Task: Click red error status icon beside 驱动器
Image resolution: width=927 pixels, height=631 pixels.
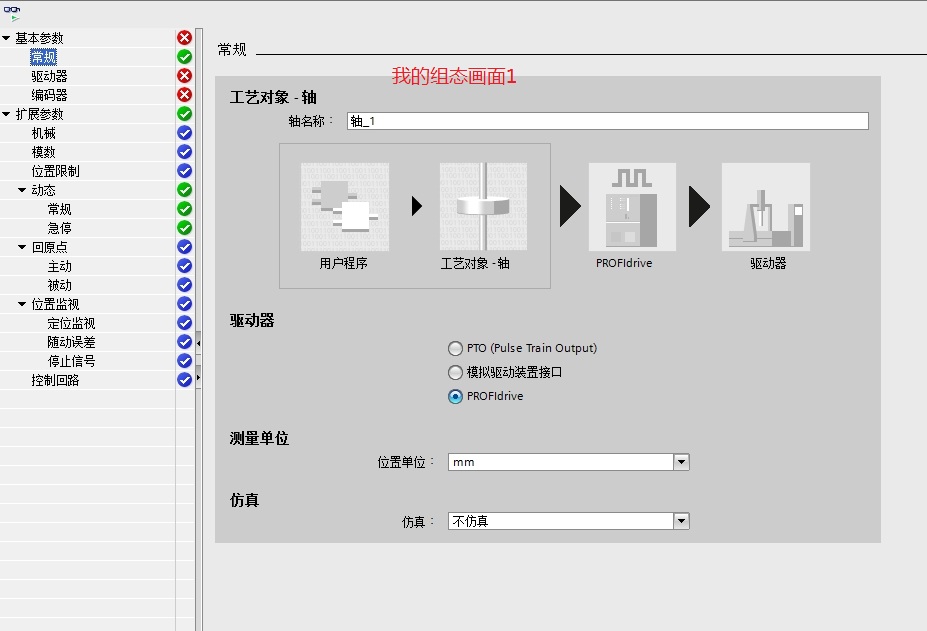Action: pos(184,76)
